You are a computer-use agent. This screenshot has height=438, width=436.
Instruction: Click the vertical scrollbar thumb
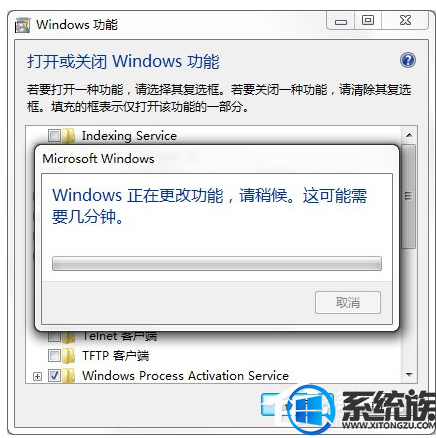pyautogui.click(x=409, y=197)
